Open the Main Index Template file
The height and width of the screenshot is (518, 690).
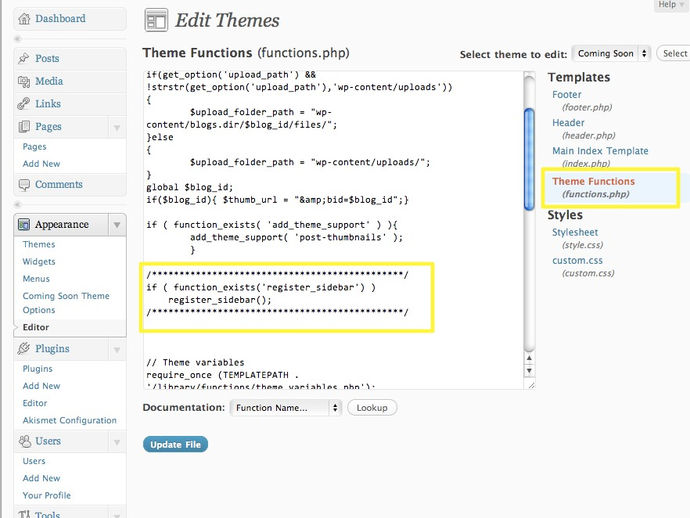600,151
